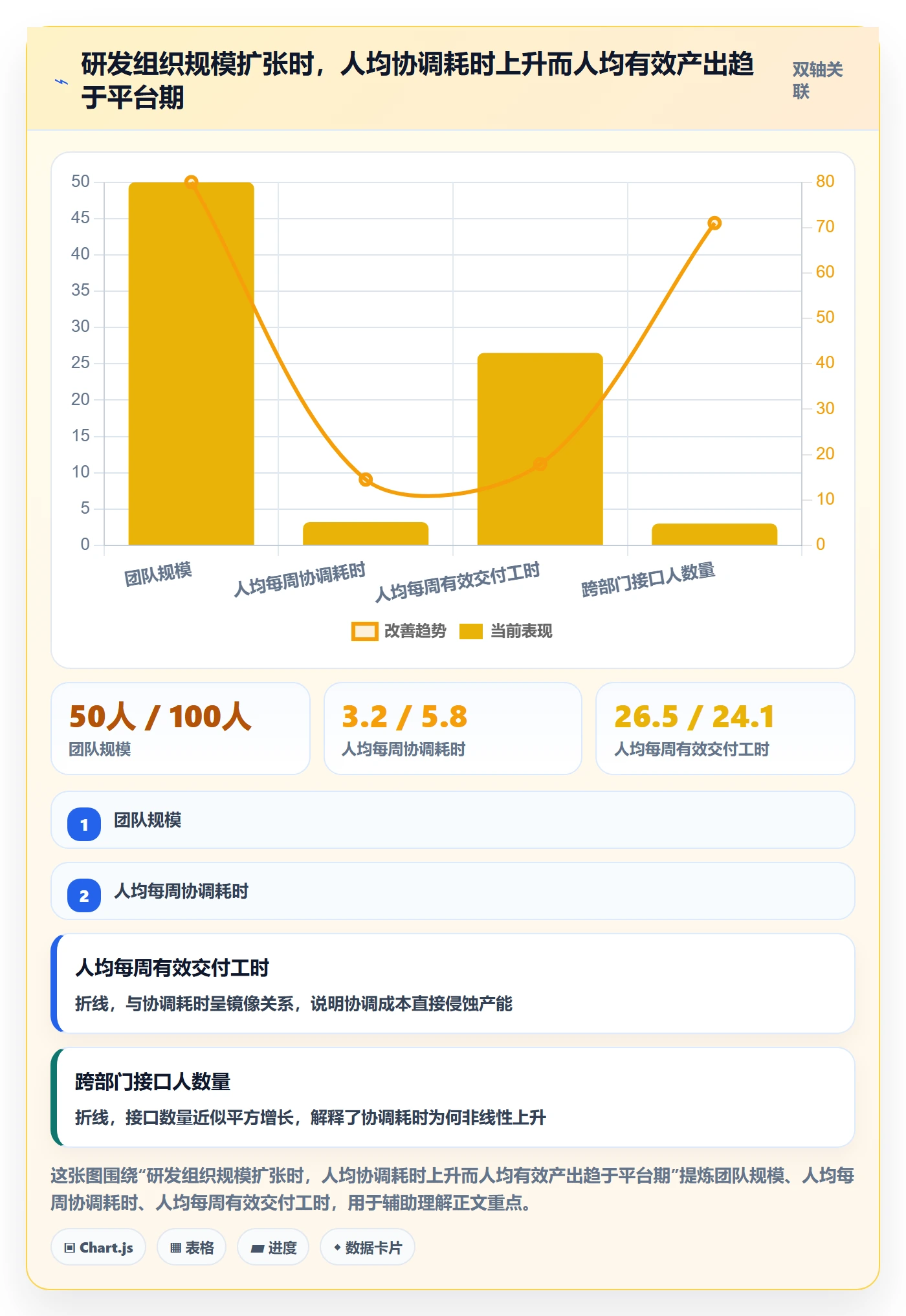Click the line point above 跨部门接口人数量

click(x=714, y=223)
